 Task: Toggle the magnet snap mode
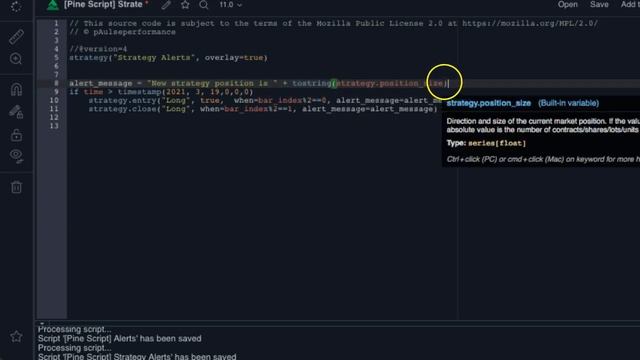[x=16, y=89]
